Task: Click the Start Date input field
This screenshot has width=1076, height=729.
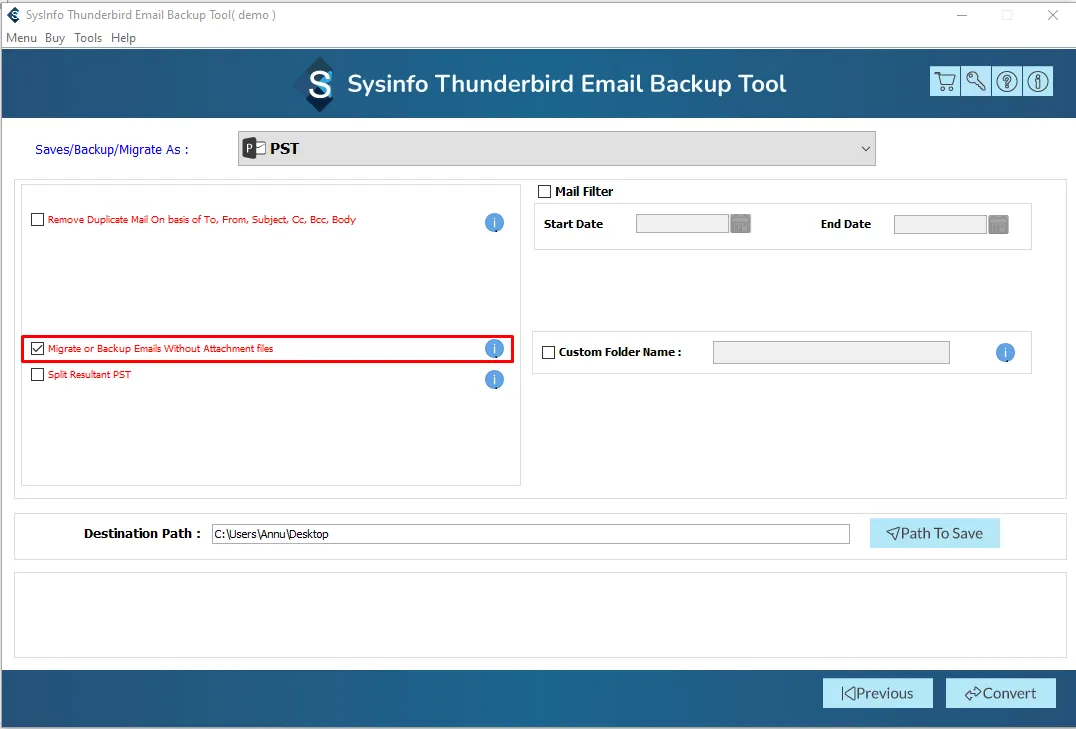Action: tap(682, 224)
